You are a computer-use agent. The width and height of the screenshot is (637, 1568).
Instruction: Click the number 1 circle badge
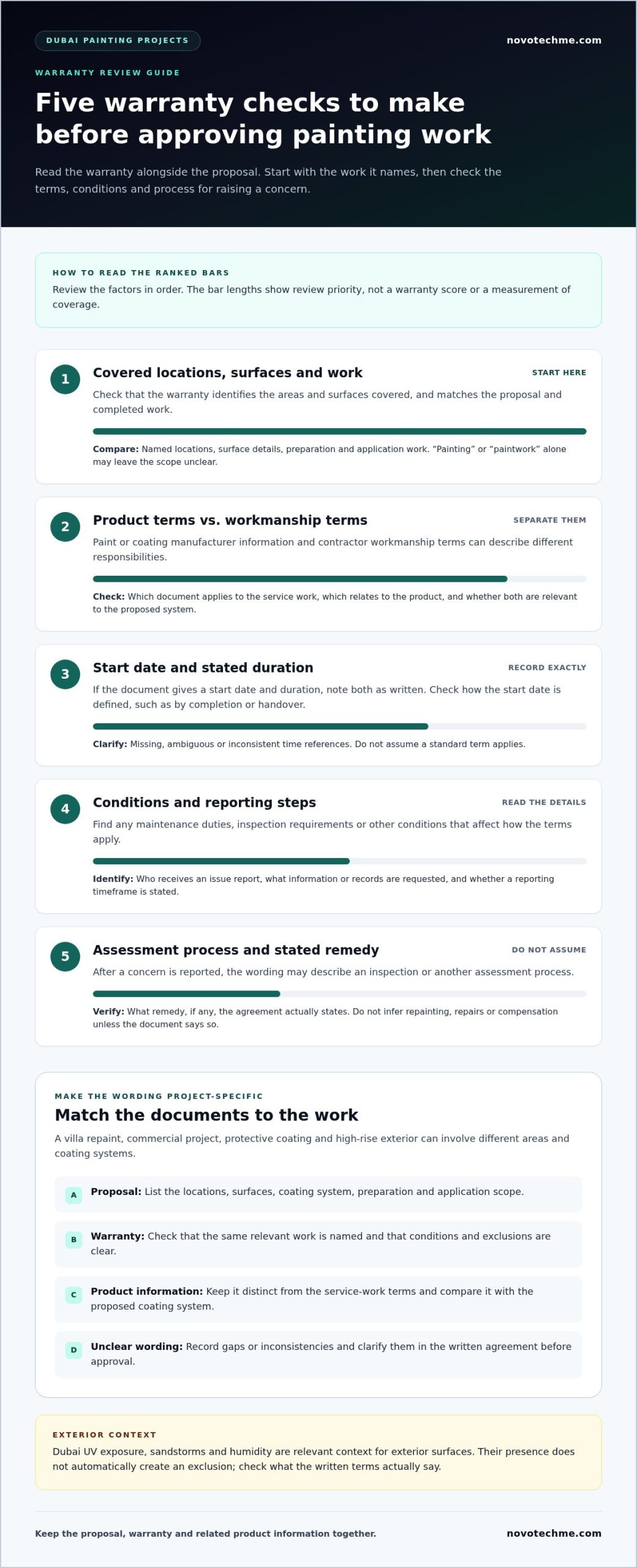65,379
